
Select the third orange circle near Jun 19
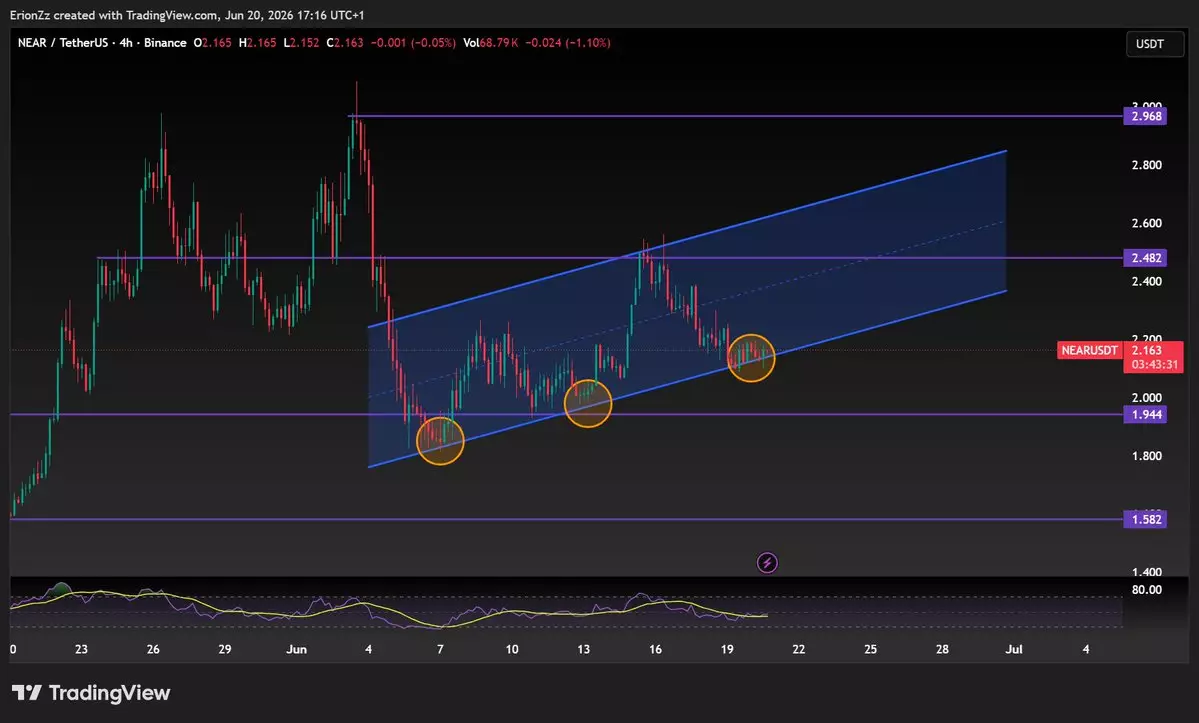[751, 358]
